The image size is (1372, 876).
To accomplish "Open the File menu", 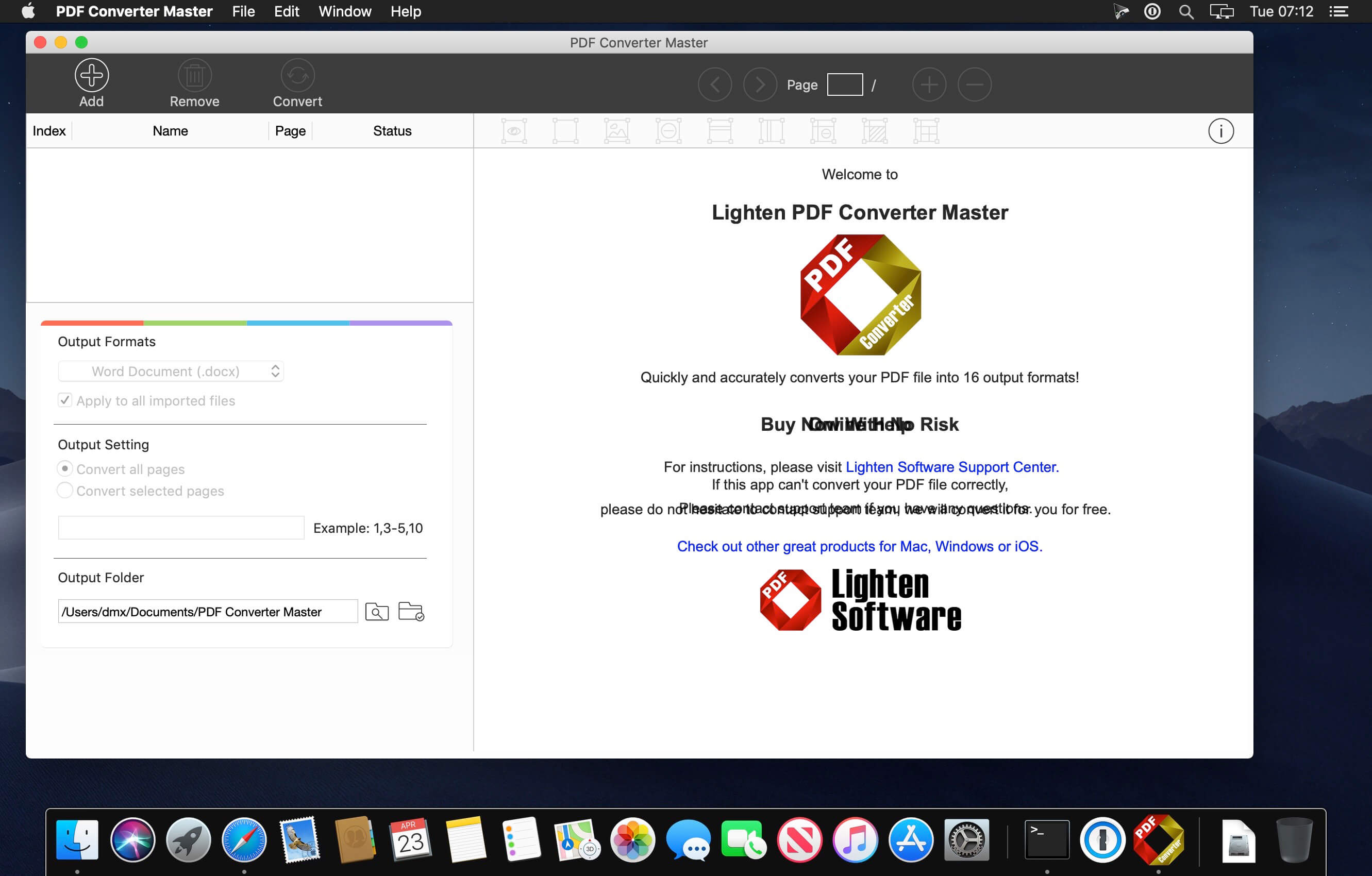I will coord(243,11).
